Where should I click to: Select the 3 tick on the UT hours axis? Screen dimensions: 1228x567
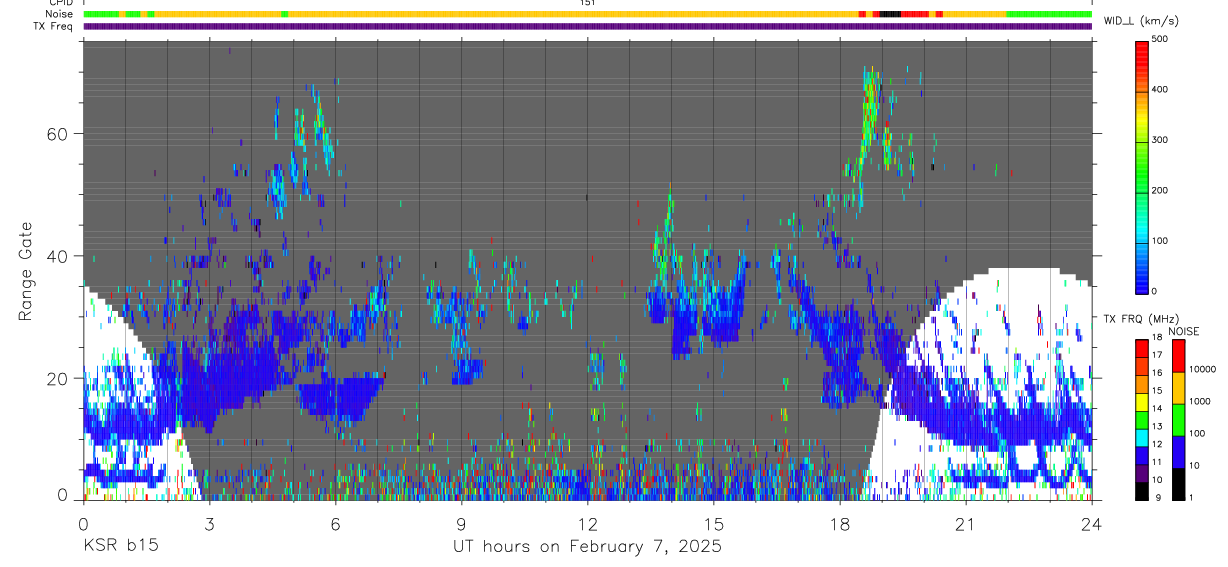(x=209, y=525)
